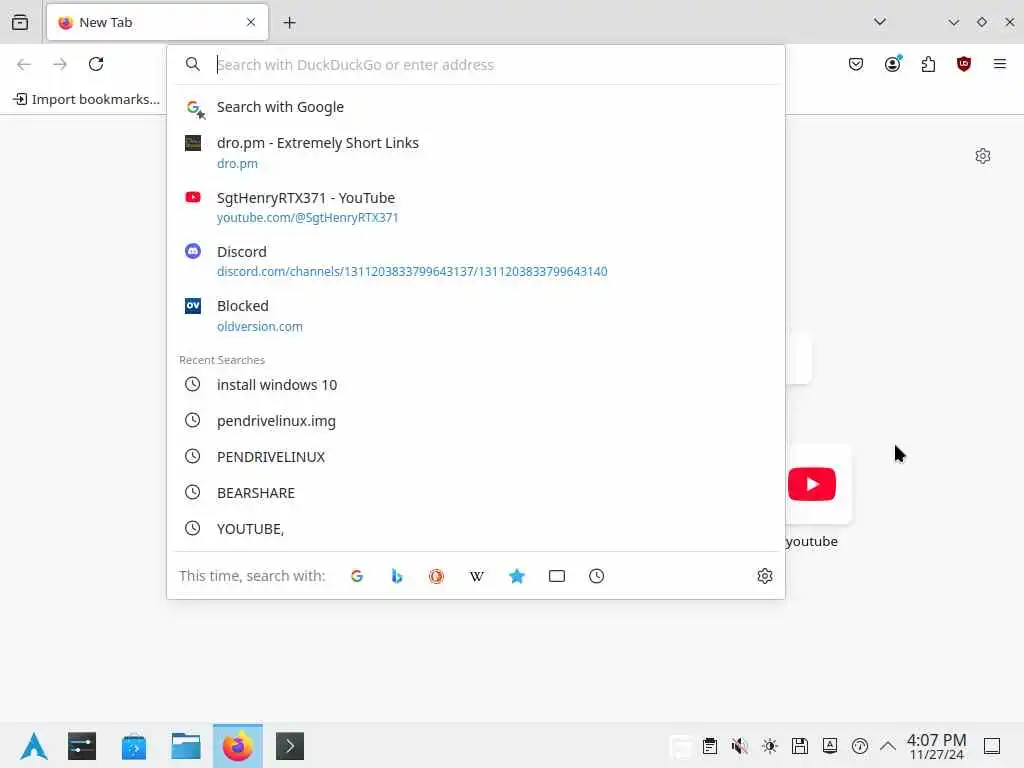Image resolution: width=1024 pixels, height=768 pixels.
Task: Click Import bookmarks in bookmarks toolbar
Action: 86,99
